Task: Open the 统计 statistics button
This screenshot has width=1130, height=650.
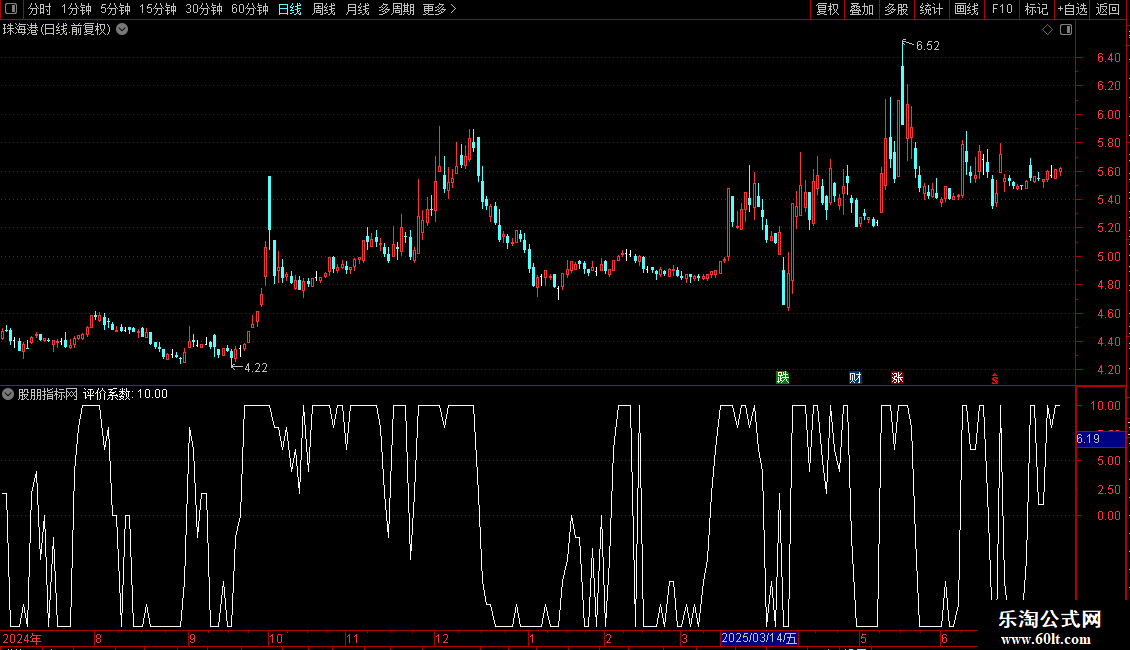Action: pos(931,9)
